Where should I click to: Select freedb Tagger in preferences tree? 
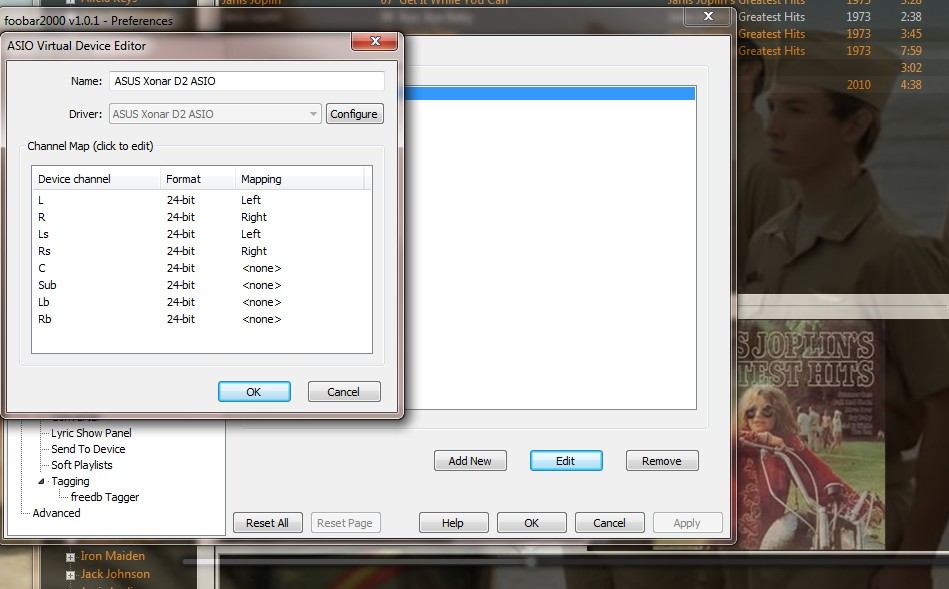(105, 497)
